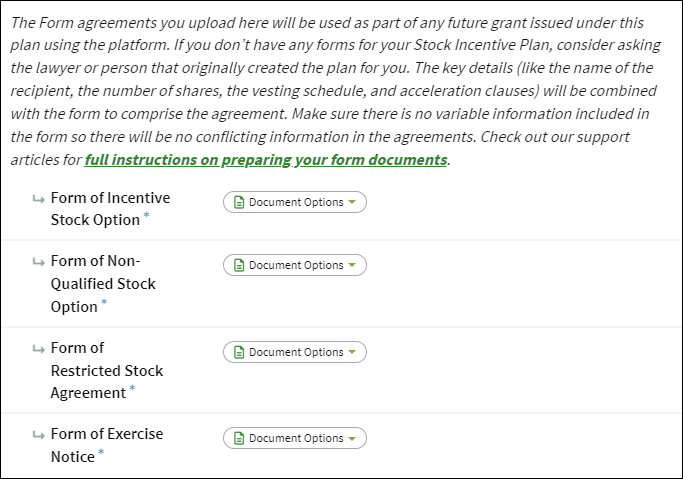Click sub-item arrow beside Form of Non-Qualified Stock Option
This screenshot has height=479, width=683.
point(39,262)
